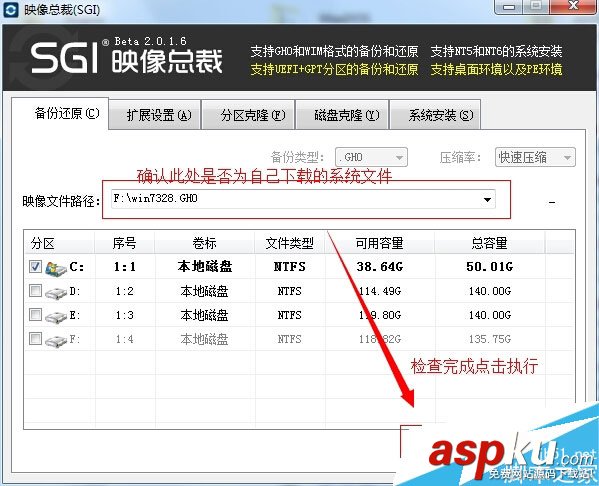Select the 50.01G total capacity cell
Screen dimensions: 599x486
pos(489,267)
